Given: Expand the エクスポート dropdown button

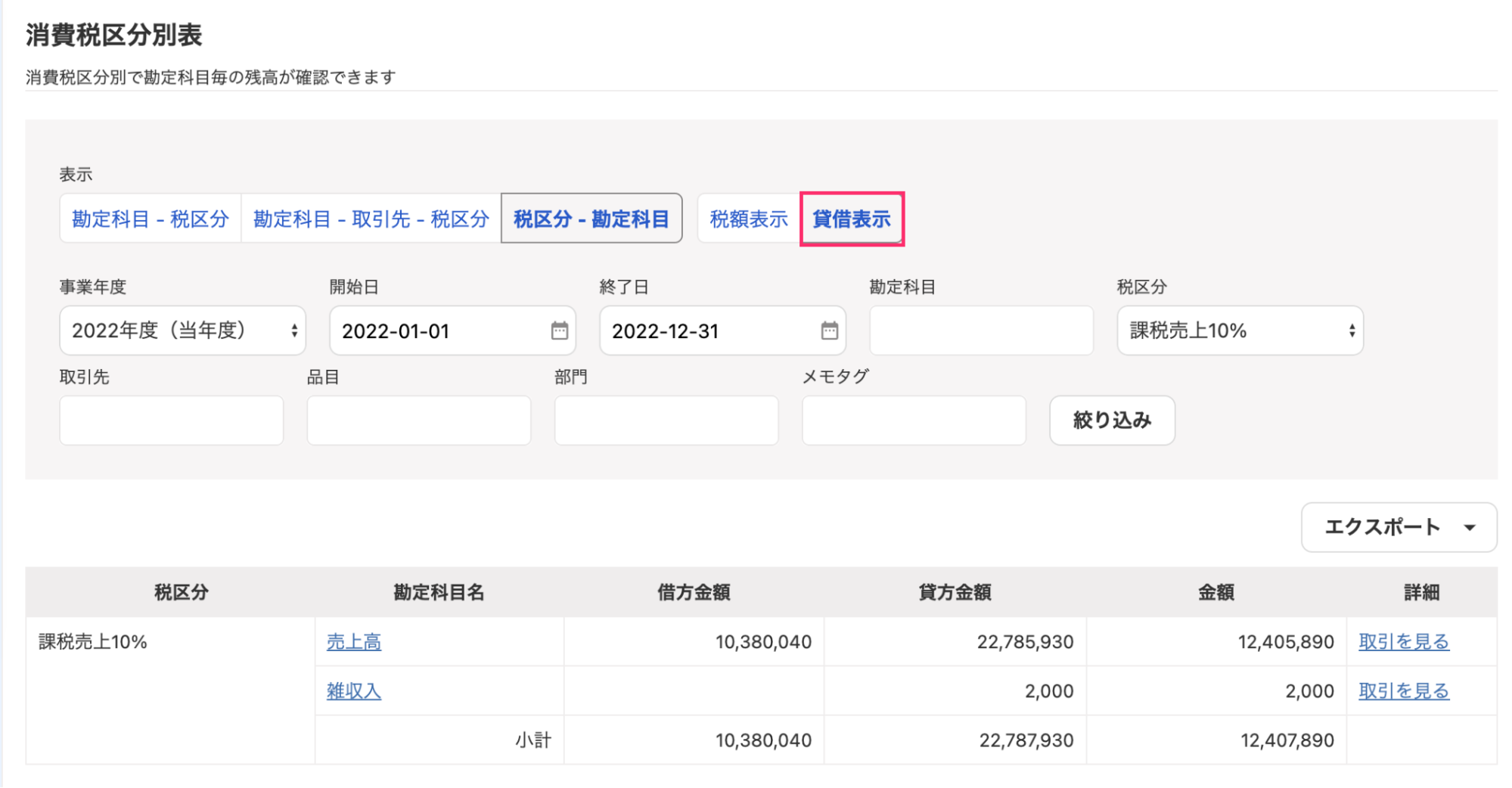Looking at the screenshot, I should [x=1399, y=527].
